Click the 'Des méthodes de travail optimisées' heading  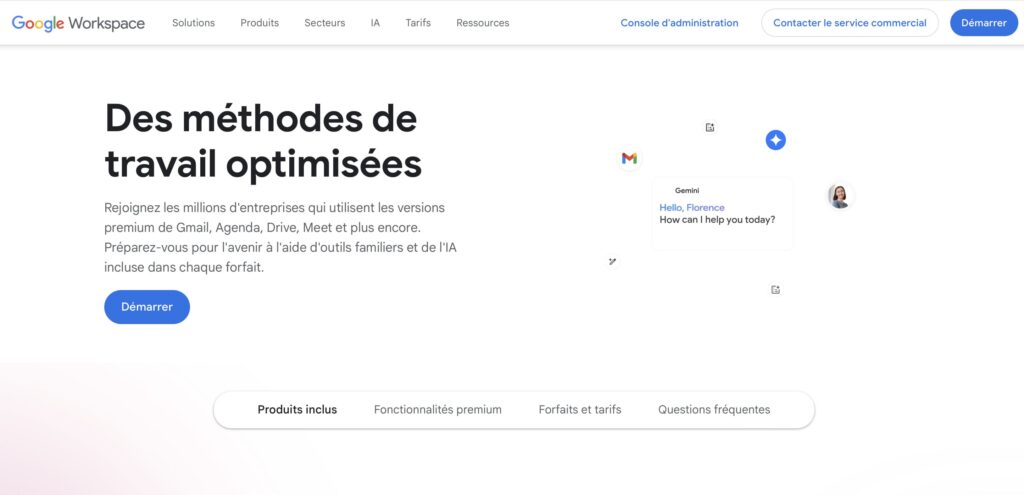(263, 141)
